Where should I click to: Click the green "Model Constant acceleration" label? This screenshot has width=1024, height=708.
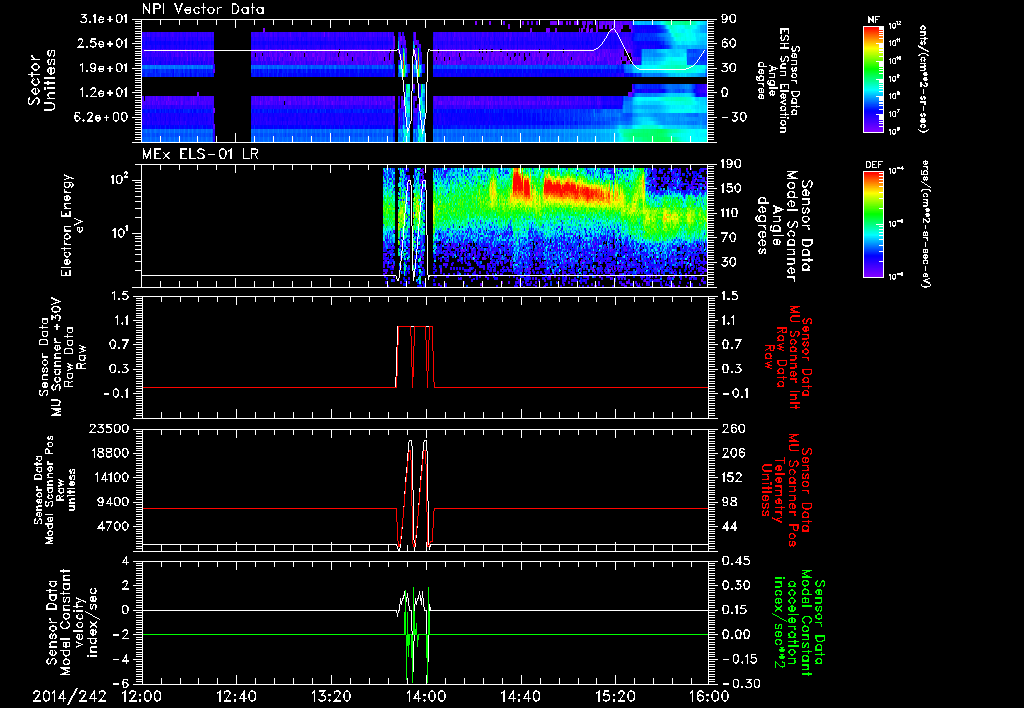pyautogui.click(x=800, y=622)
